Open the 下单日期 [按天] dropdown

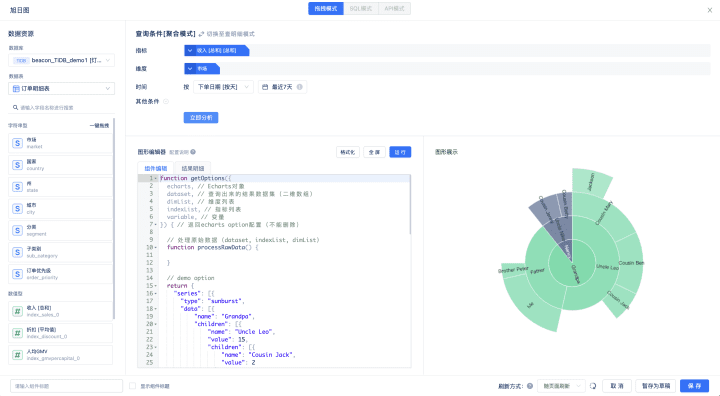tap(223, 87)
